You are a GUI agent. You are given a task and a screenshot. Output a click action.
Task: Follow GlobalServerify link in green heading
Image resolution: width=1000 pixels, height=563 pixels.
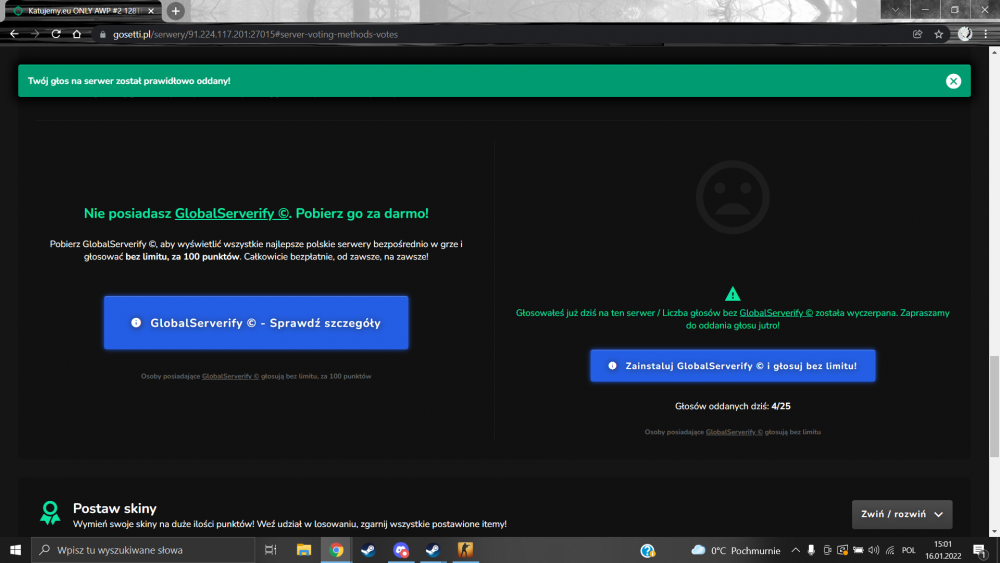coord(232,214)
